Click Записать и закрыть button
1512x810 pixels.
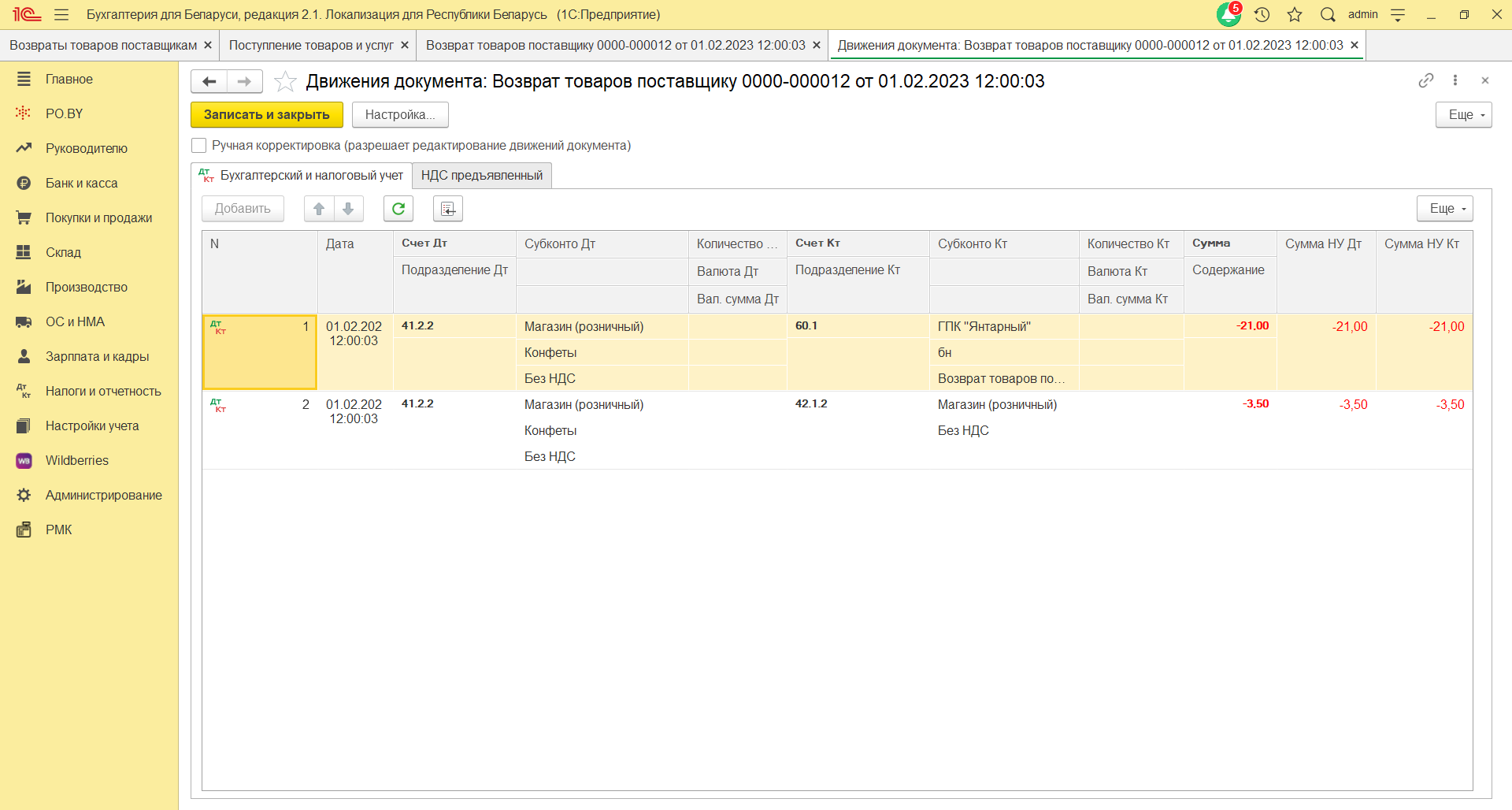266,115
